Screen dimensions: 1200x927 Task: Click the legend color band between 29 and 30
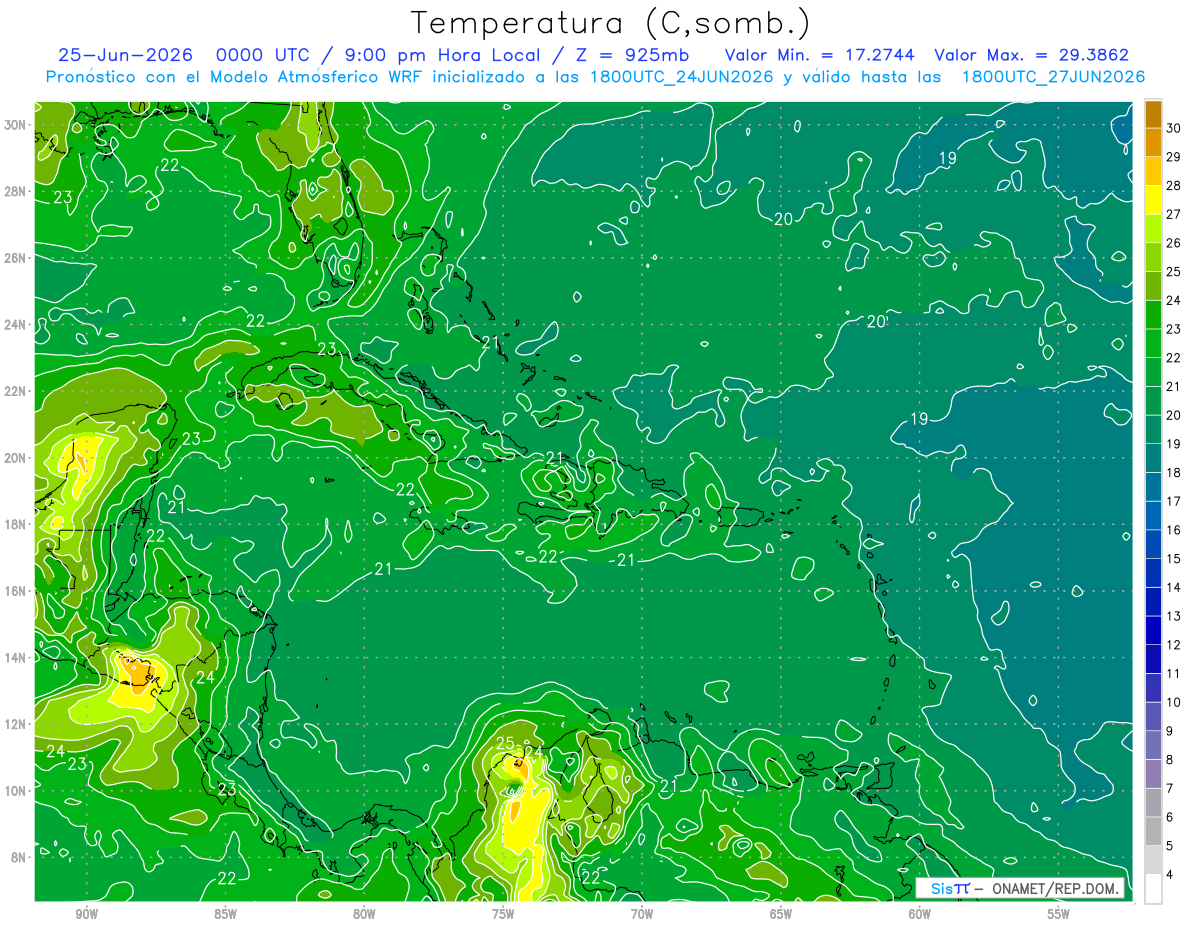tap(1153, 142)
